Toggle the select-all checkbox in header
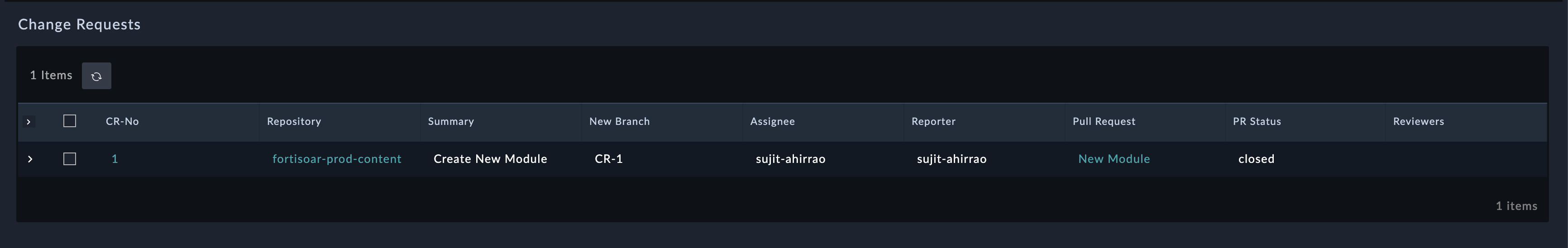1568x248 pixels. 70,121
